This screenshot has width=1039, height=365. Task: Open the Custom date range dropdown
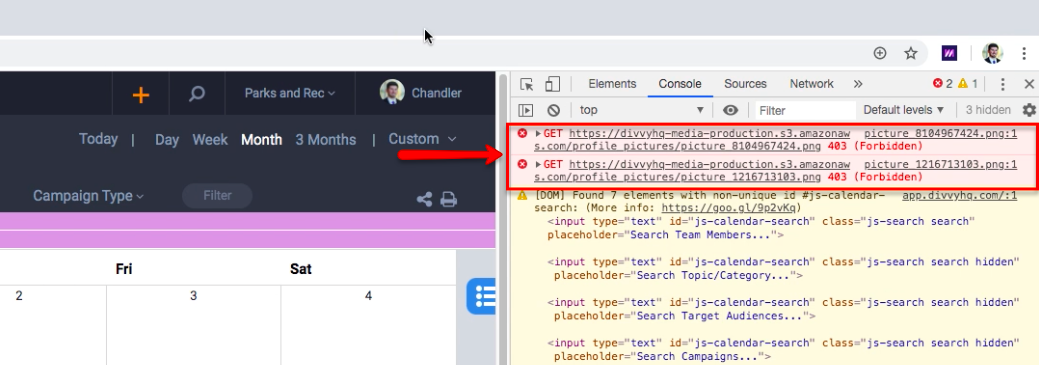coord(422,139)
